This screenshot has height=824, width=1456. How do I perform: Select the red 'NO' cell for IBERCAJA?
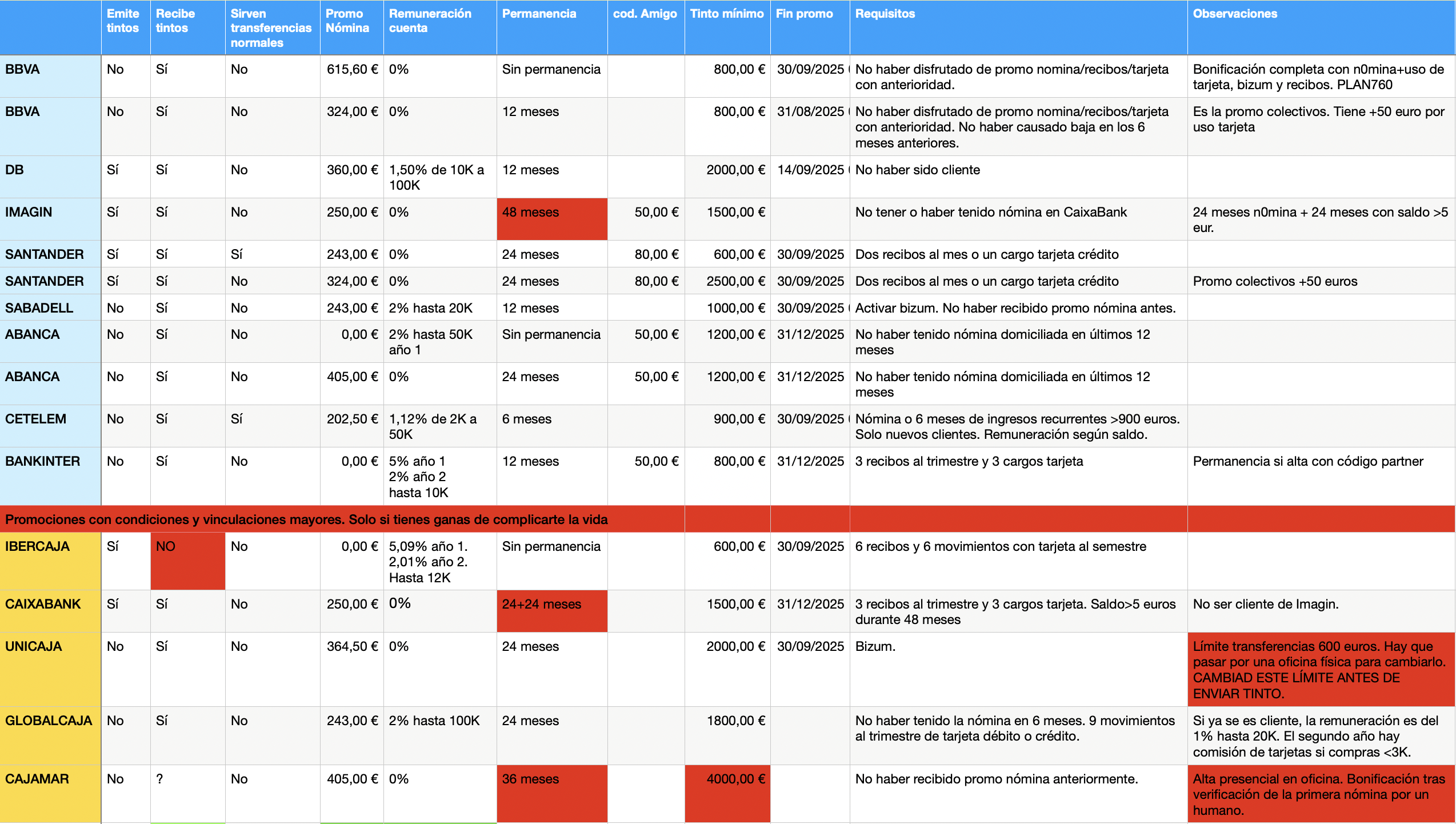(x=187, y=561)
